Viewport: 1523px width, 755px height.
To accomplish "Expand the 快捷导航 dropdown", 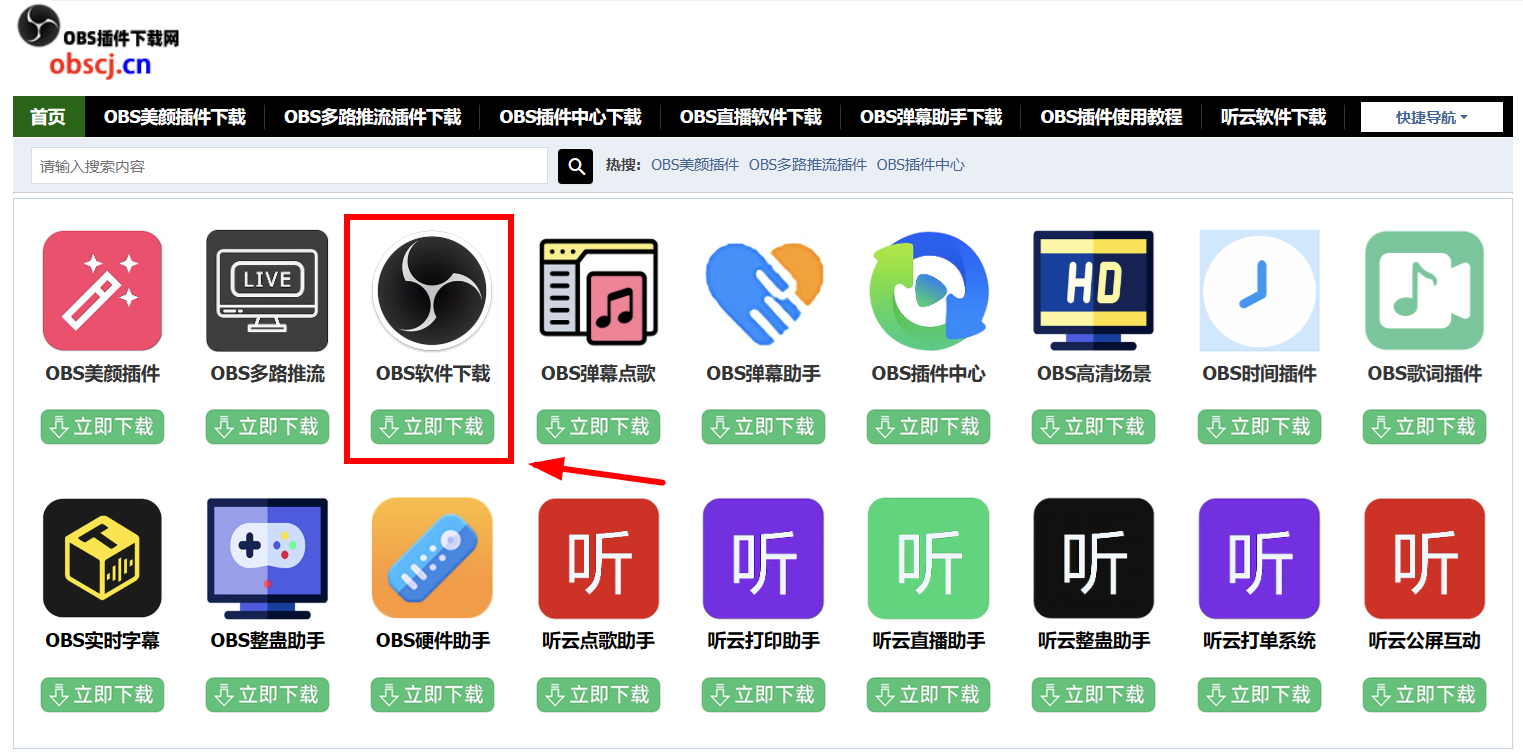I will (x=1431, y=117).
